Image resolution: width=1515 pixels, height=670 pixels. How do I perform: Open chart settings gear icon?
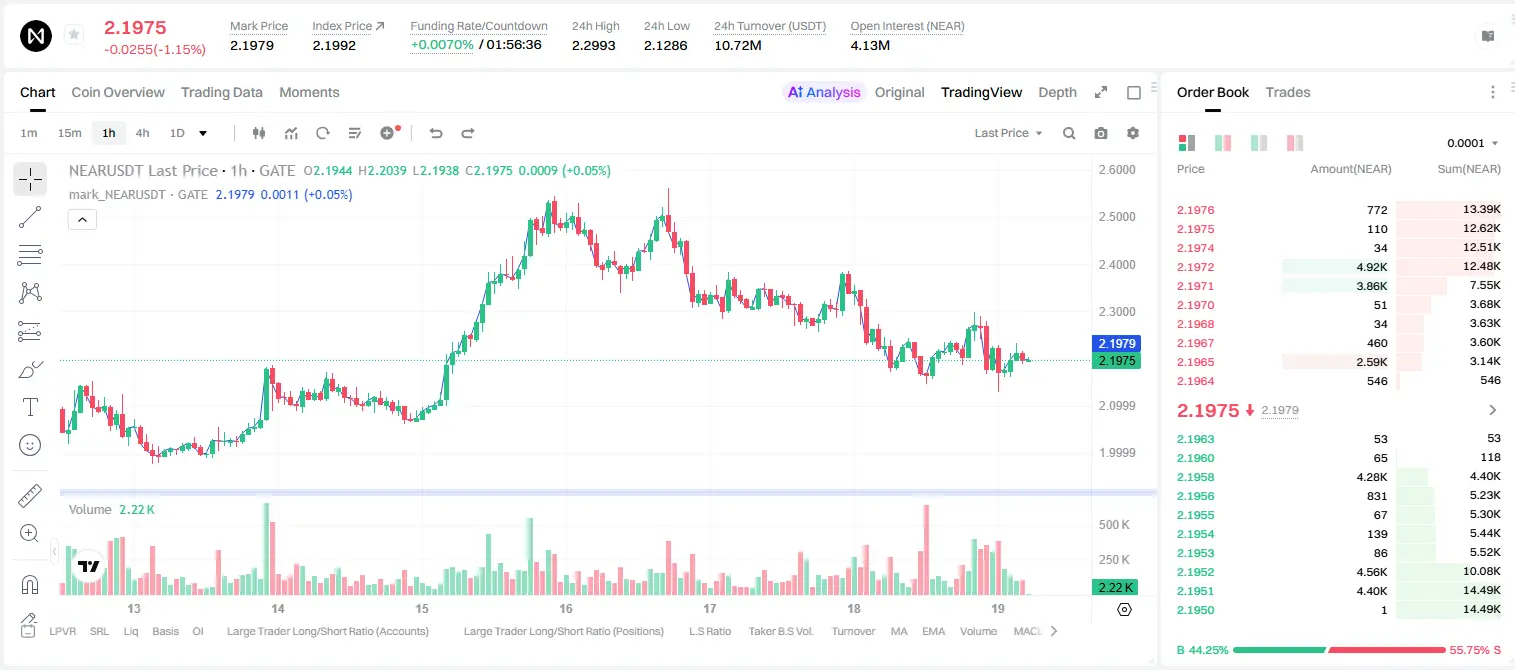point(1133,133)
